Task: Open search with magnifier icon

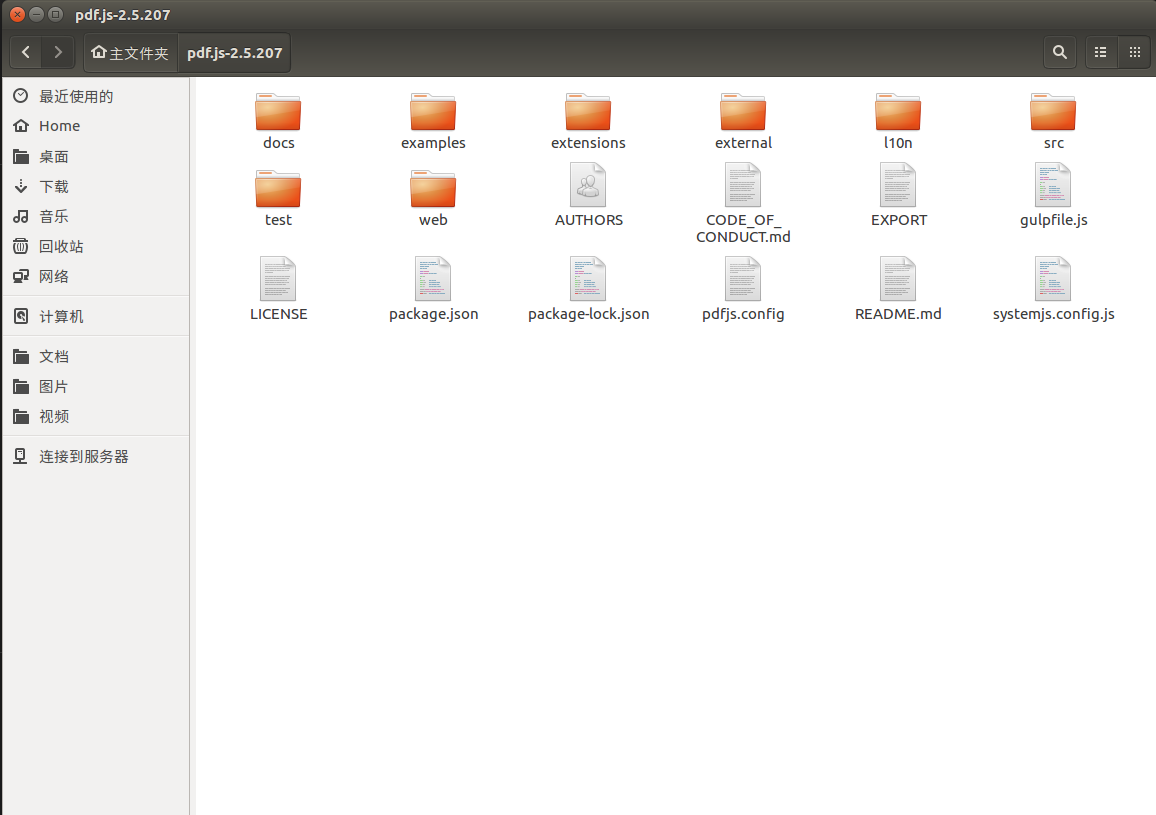Action: click(x=1059, y=52)
